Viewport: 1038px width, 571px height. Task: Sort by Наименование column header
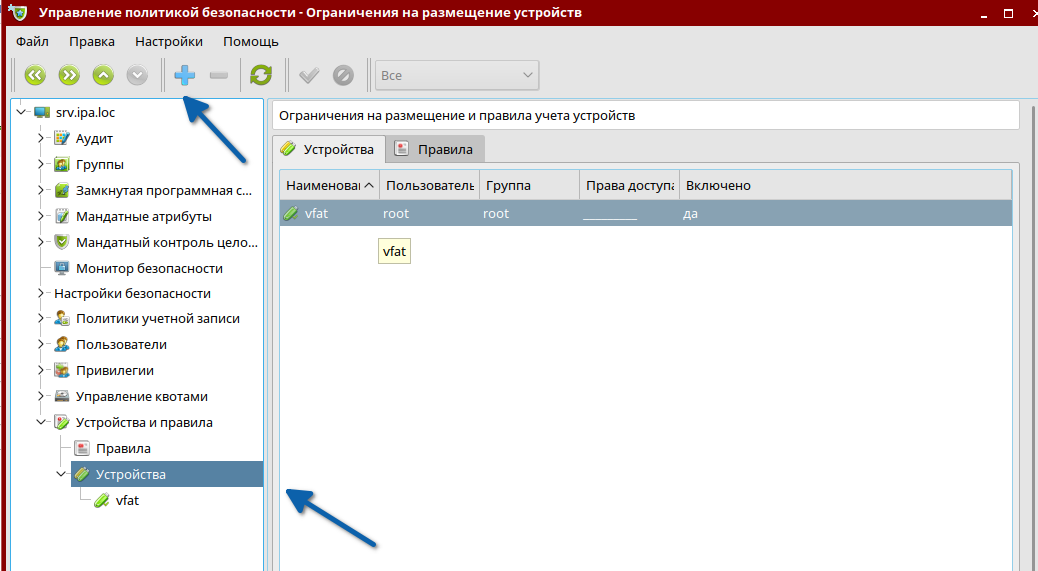(323, 185)
